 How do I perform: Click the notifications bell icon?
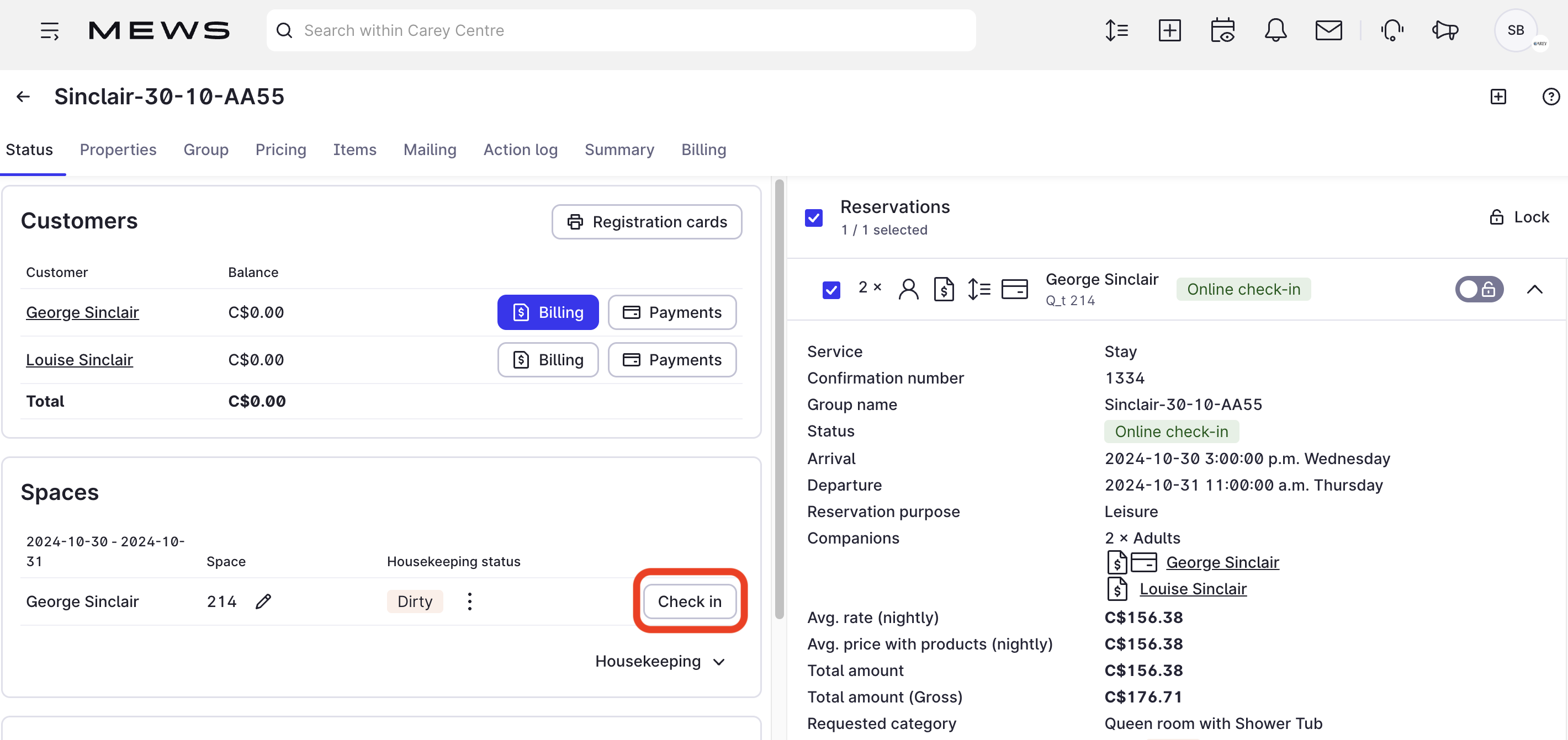1275,30
